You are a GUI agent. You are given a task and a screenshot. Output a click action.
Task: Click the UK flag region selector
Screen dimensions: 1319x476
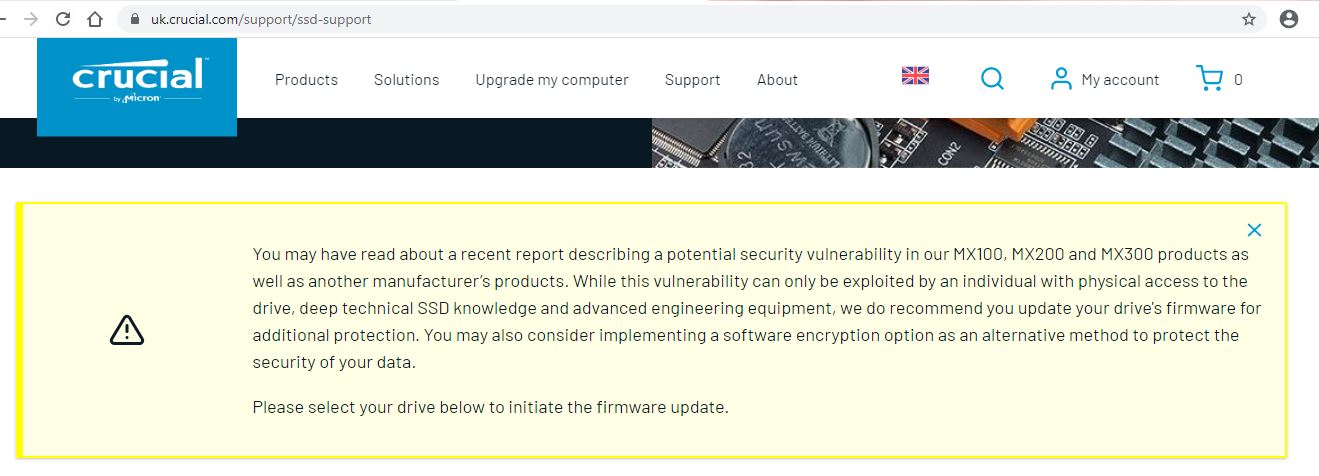[915, 75]
